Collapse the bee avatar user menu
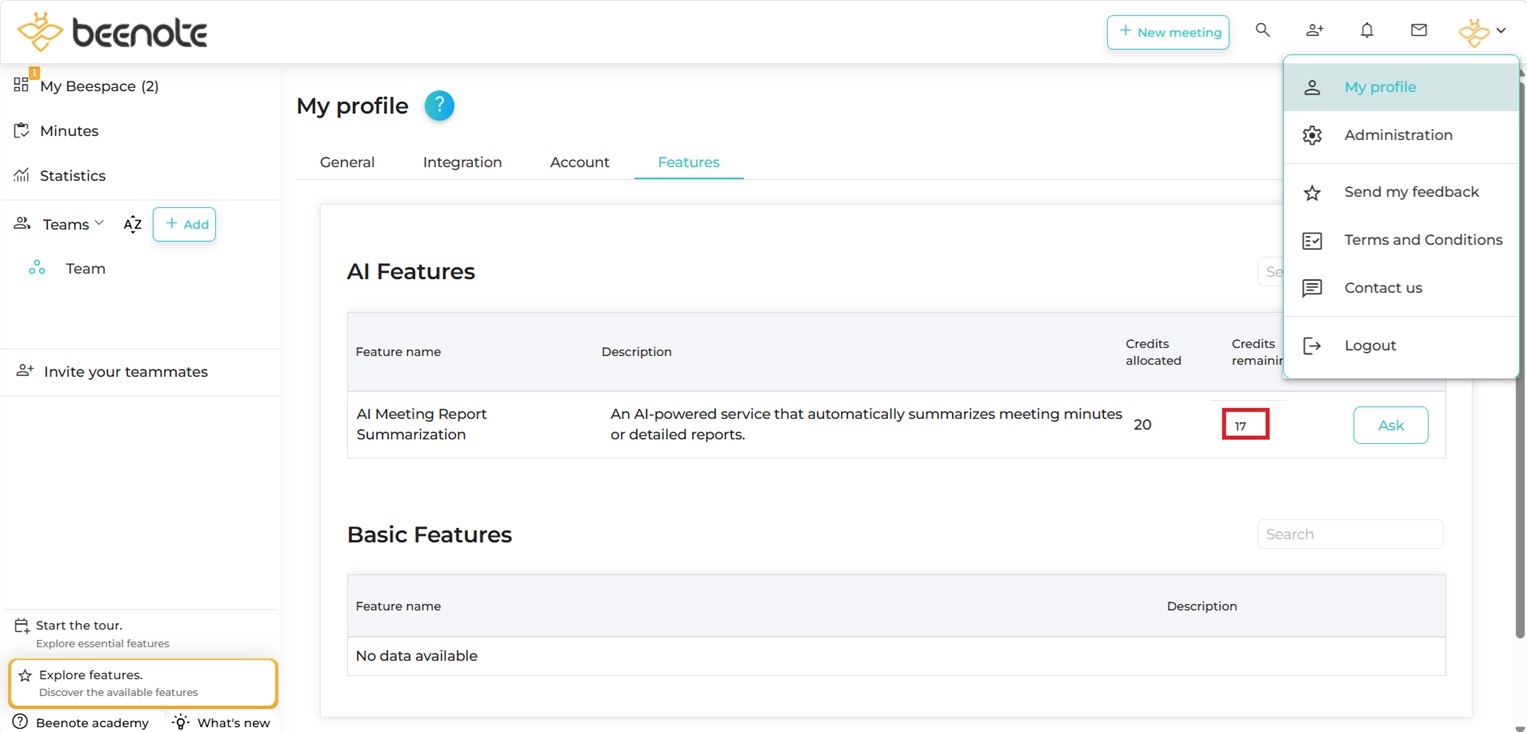The image size is (1527, 732). coord(1482,32)
